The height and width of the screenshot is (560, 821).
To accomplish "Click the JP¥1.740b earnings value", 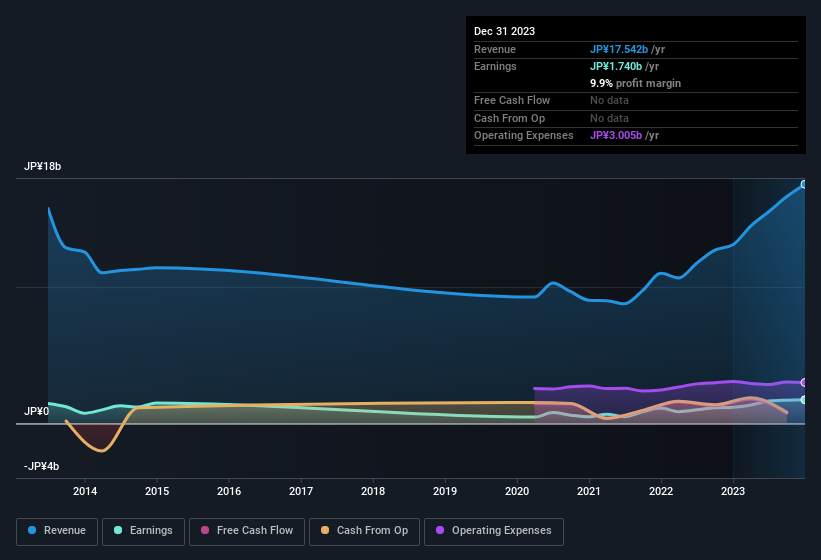I will tap(616, 66).
